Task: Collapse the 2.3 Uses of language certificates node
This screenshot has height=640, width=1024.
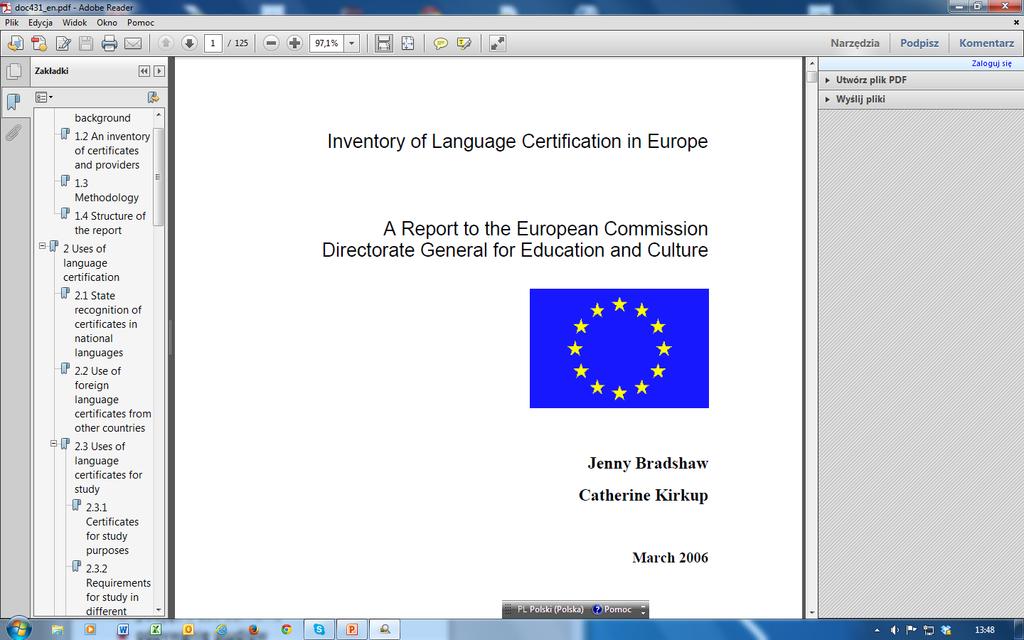Action: click(x=54, y=444)
